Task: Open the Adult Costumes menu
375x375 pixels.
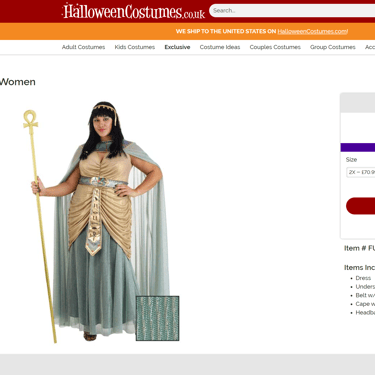Action: click(83, 47)
